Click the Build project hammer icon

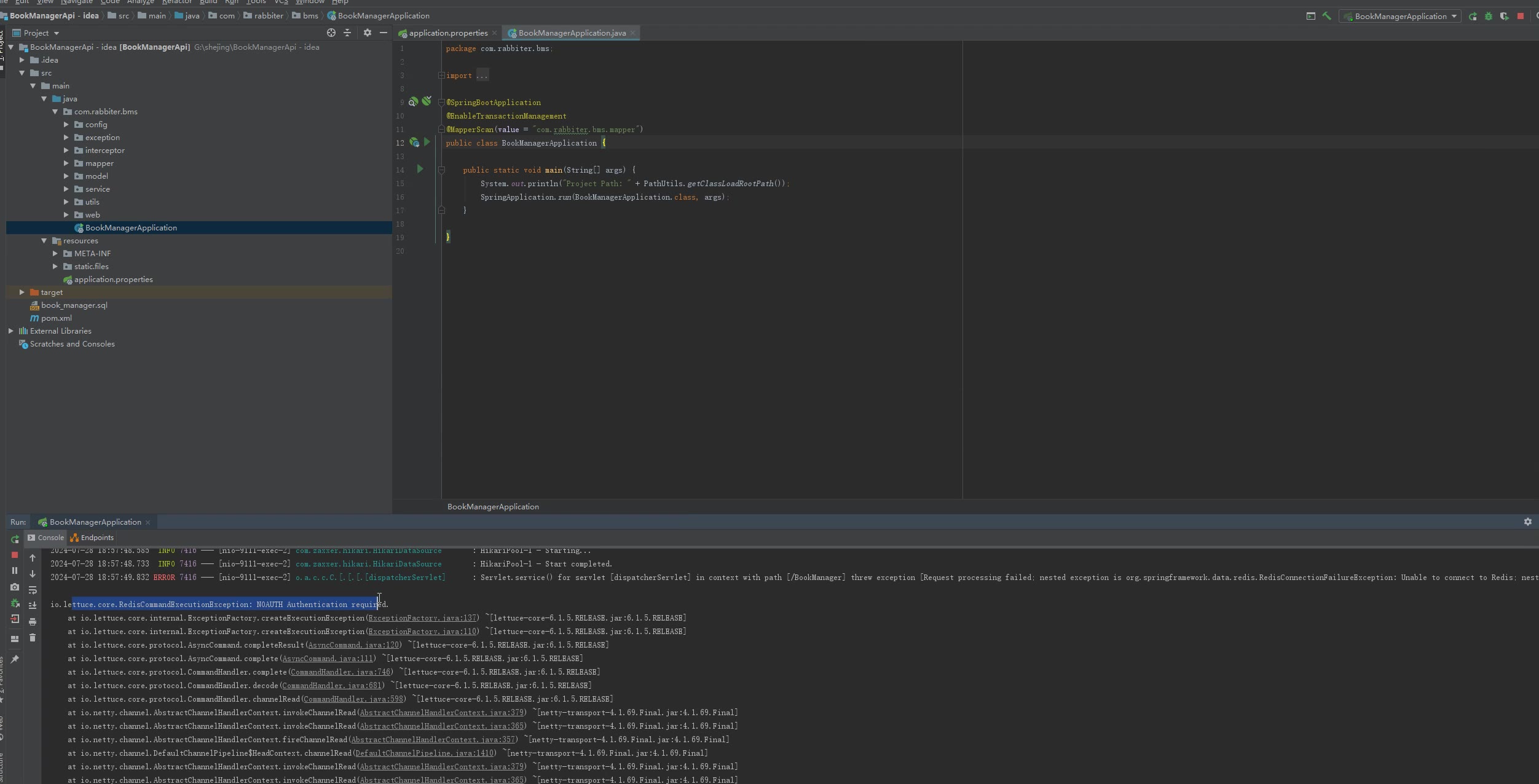(1326, 17)
